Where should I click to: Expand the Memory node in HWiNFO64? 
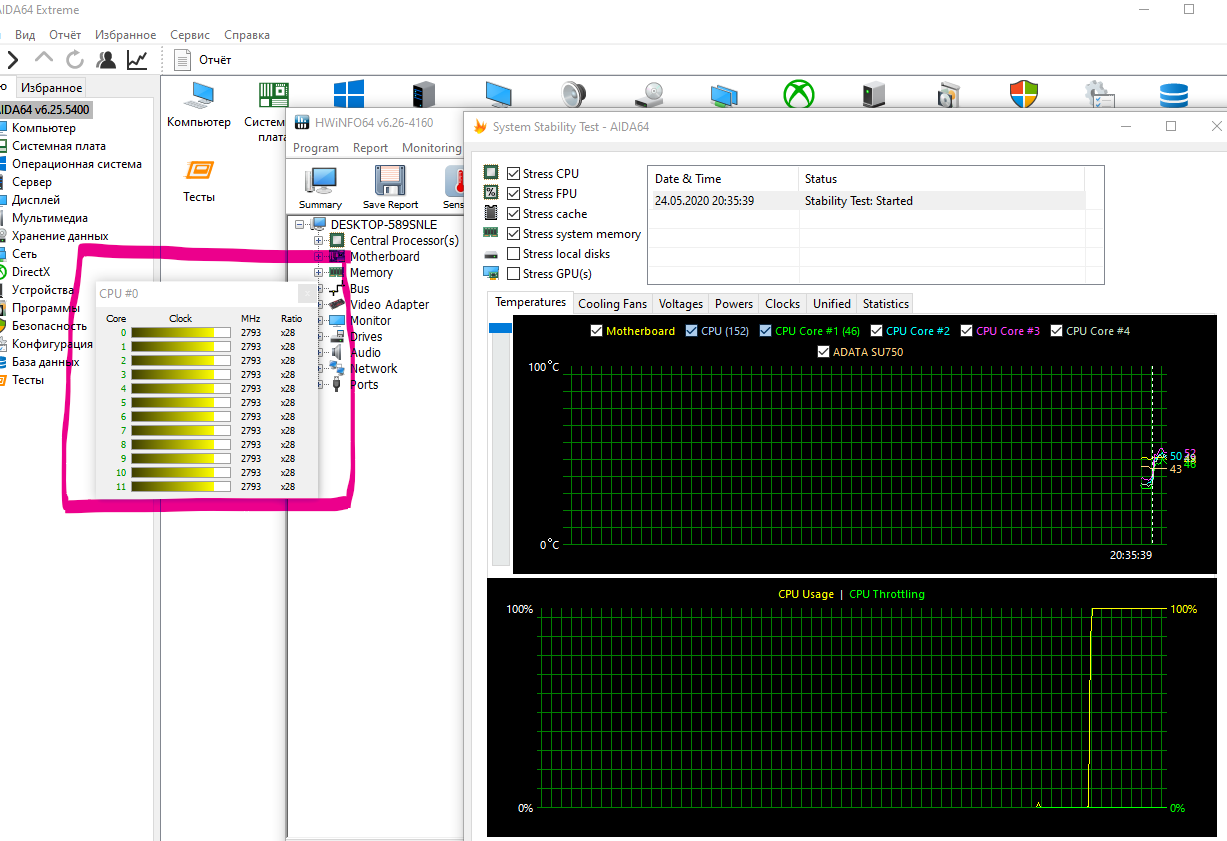click(x=319, y=272)
